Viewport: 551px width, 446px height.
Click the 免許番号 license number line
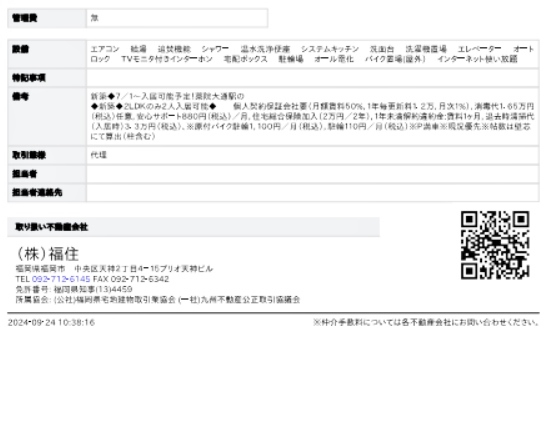click(74, 289)
